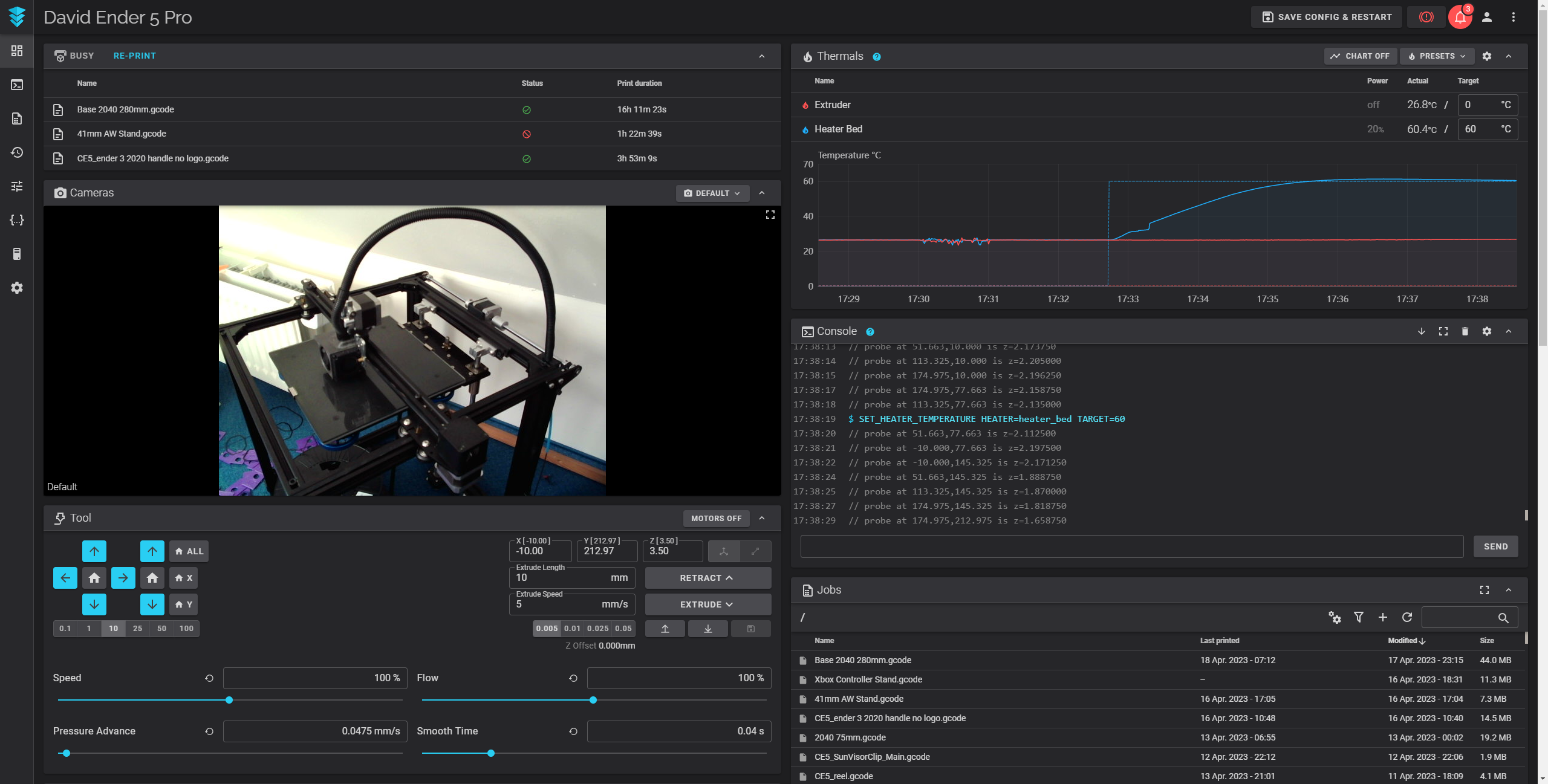Open Console page from sidebar

(17, 85)
